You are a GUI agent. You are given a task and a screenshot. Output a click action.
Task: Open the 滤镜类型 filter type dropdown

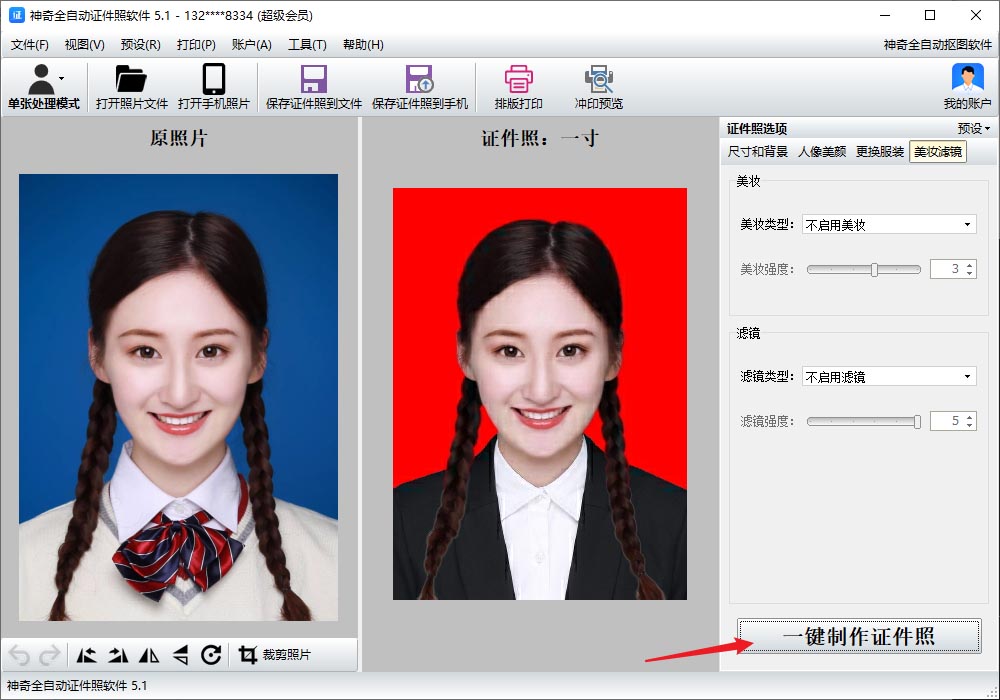[x=888, y=375]
